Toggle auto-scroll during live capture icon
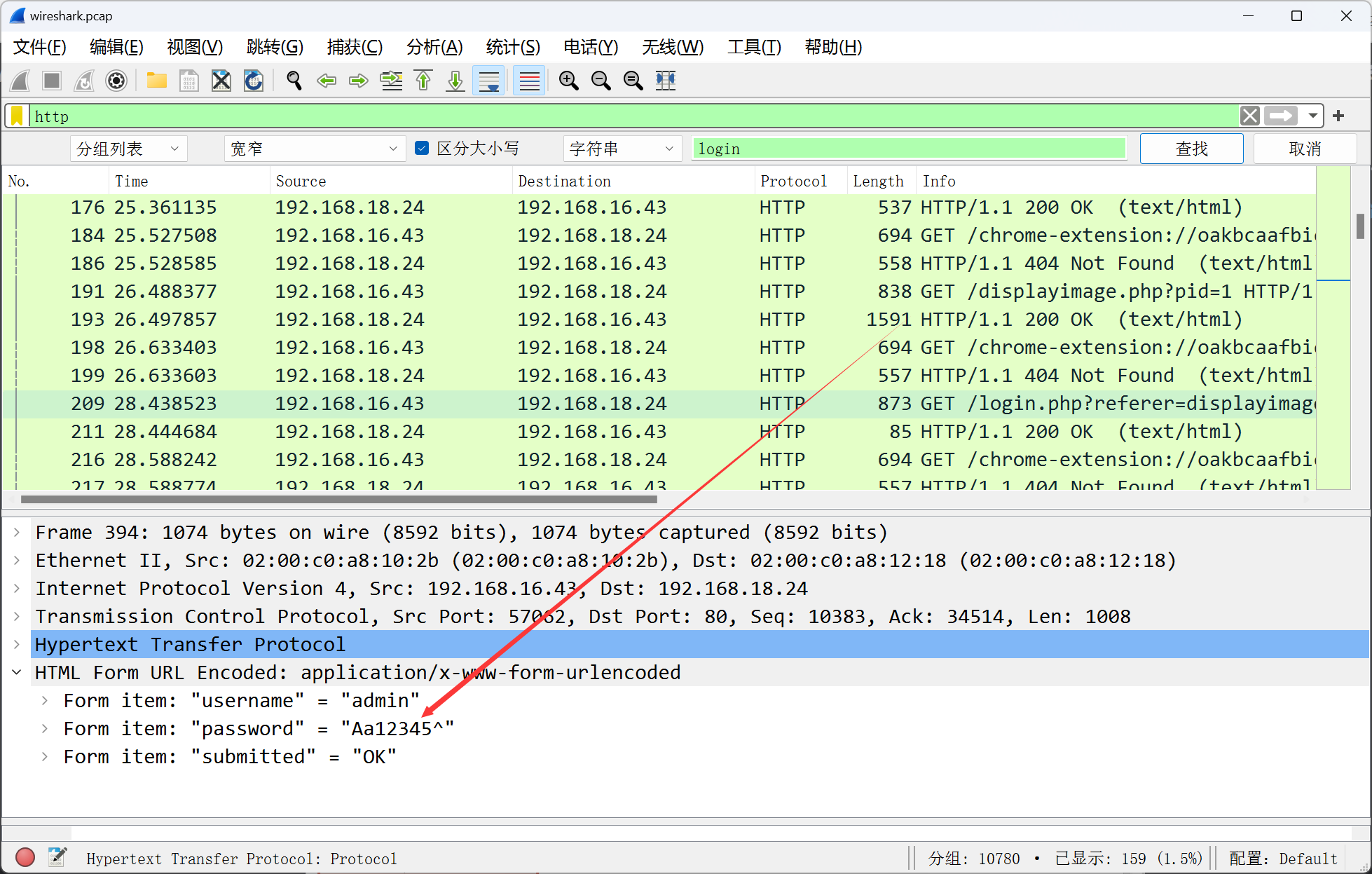 [488, 81]
